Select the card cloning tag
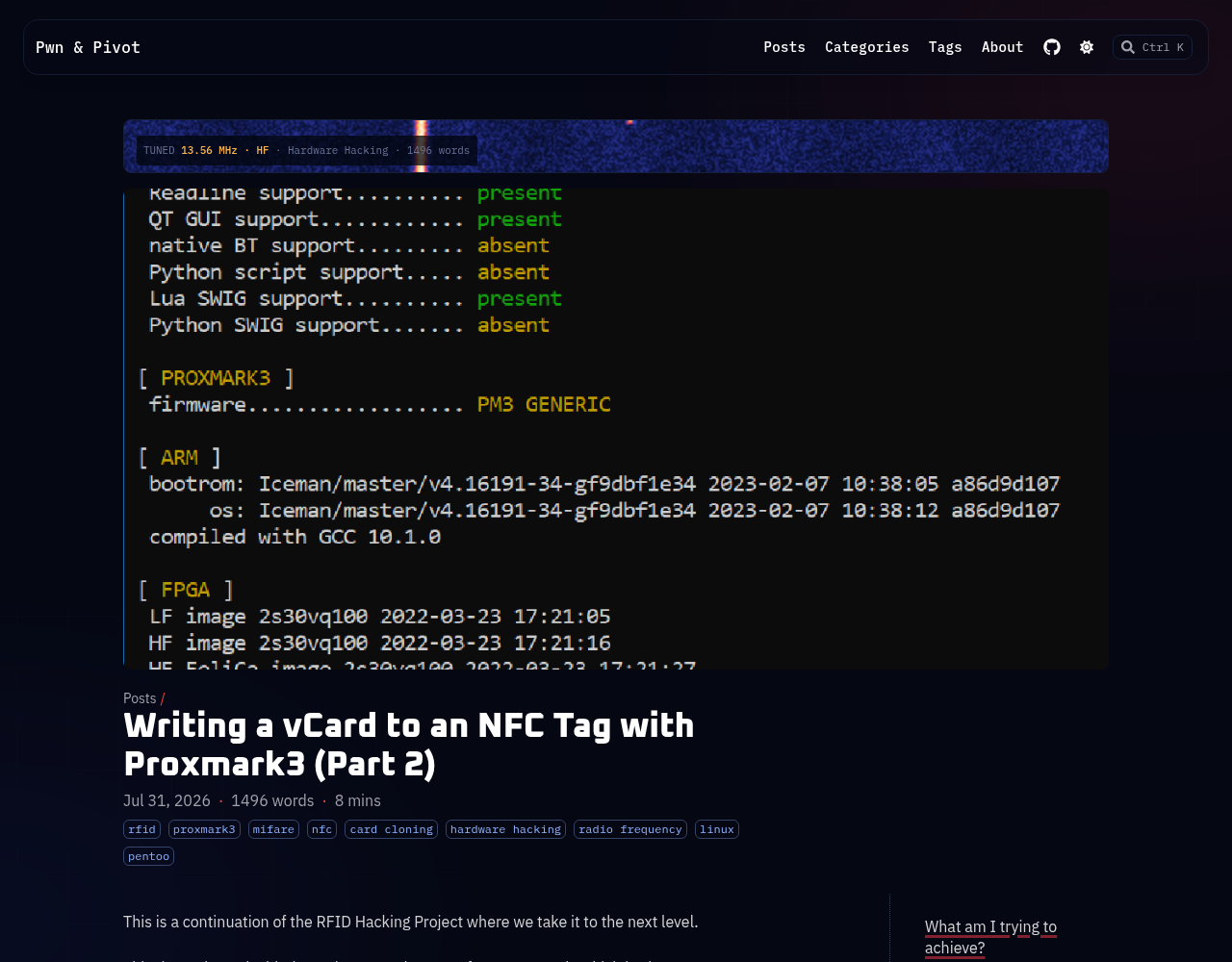 [391, 829]
